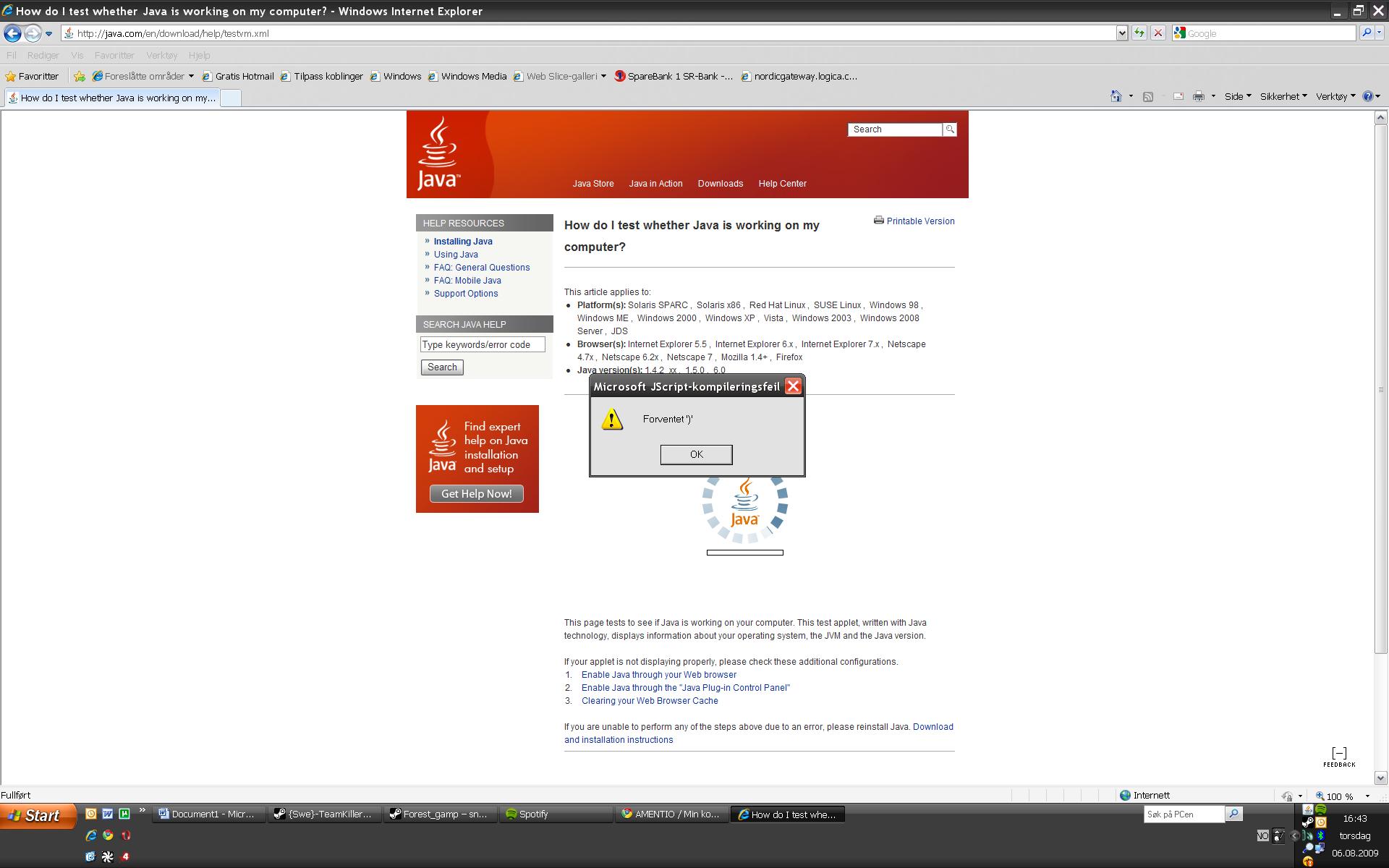Click the new blank tab button
Screen dimensions: 1389x868
coord(230,98)
